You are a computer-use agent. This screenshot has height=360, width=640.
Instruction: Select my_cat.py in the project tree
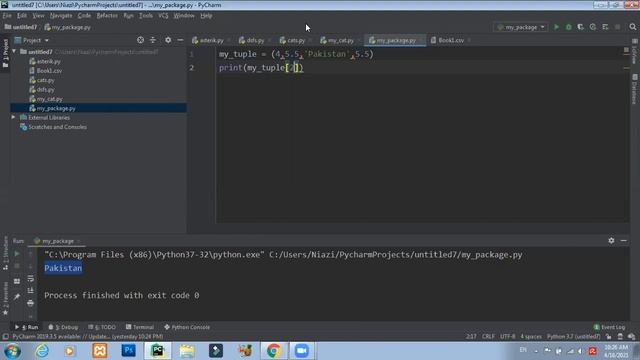[x=49, y=99]
